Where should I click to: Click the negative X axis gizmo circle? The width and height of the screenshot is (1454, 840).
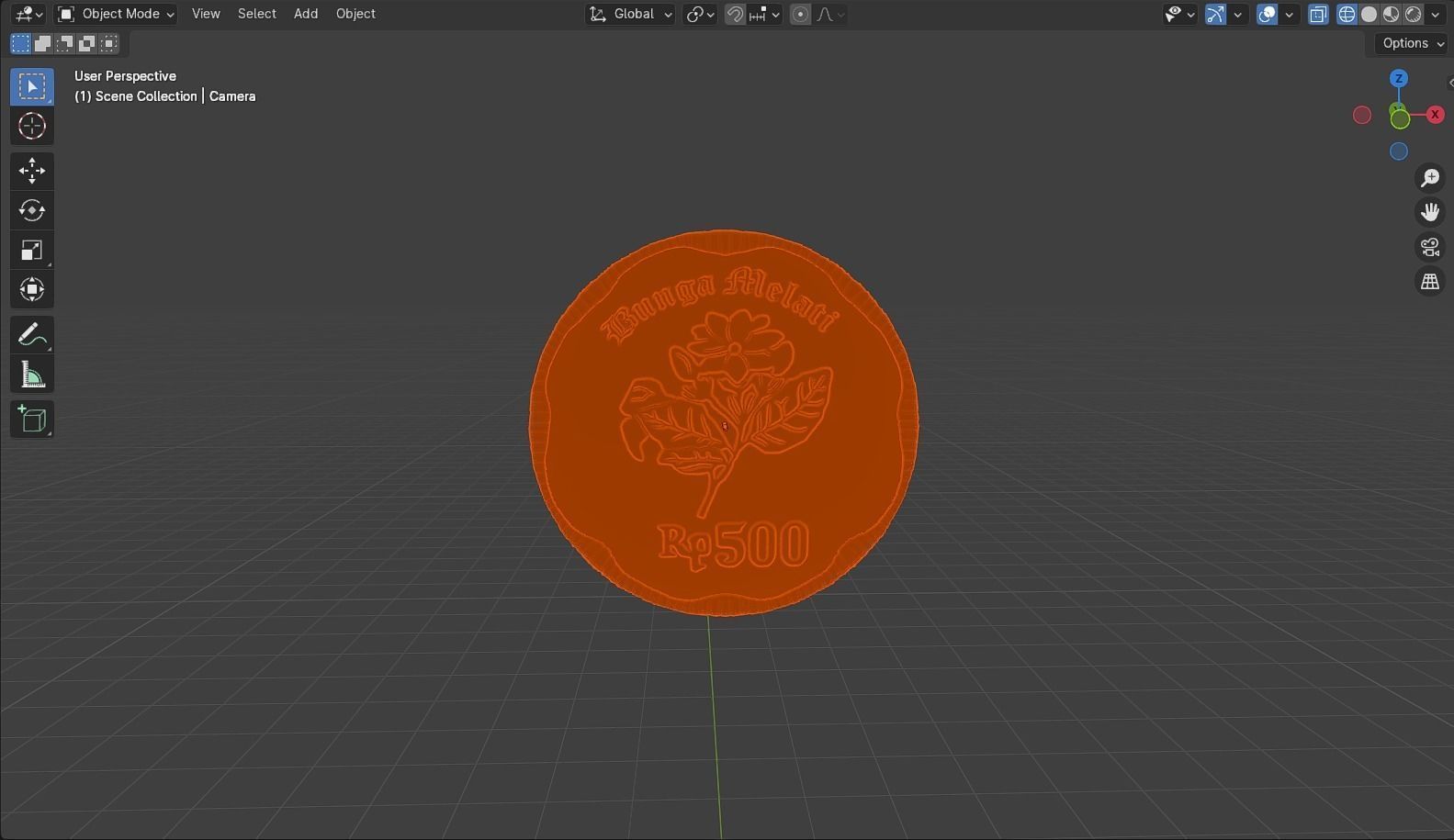(x=1362, y=115)
